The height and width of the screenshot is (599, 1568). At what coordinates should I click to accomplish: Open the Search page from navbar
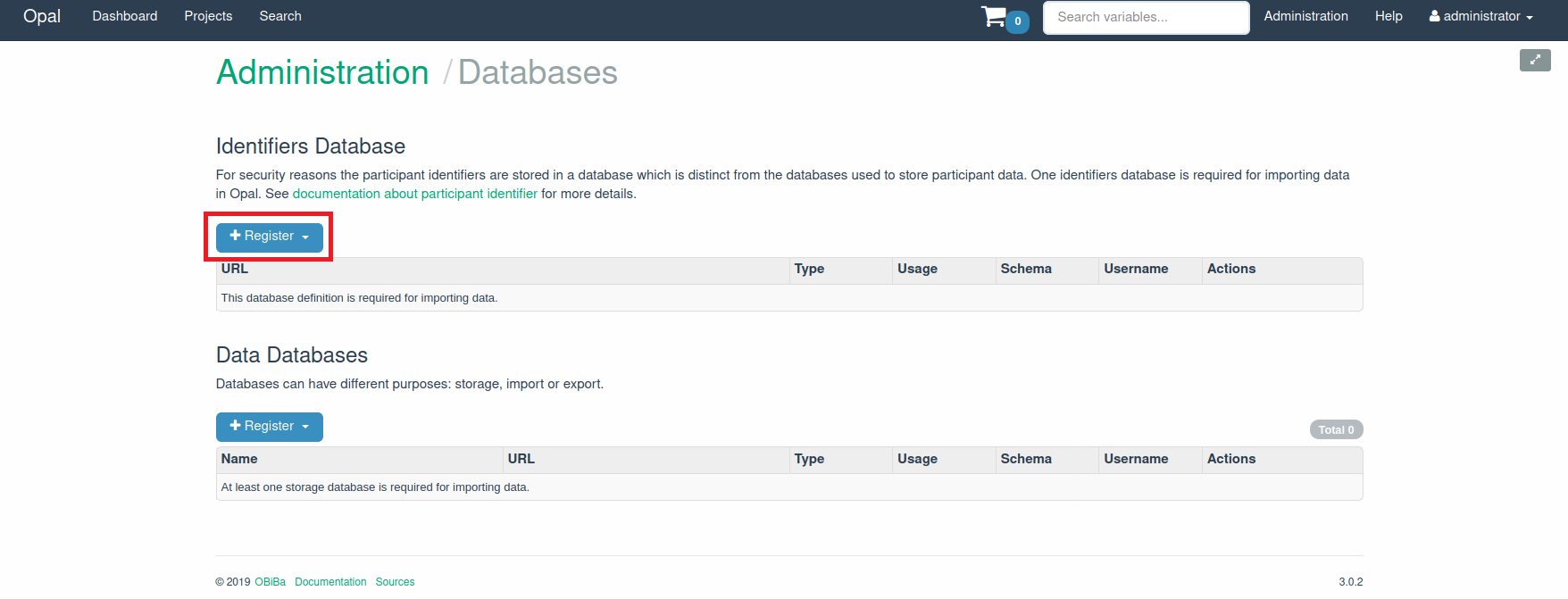tap(280, 16)
